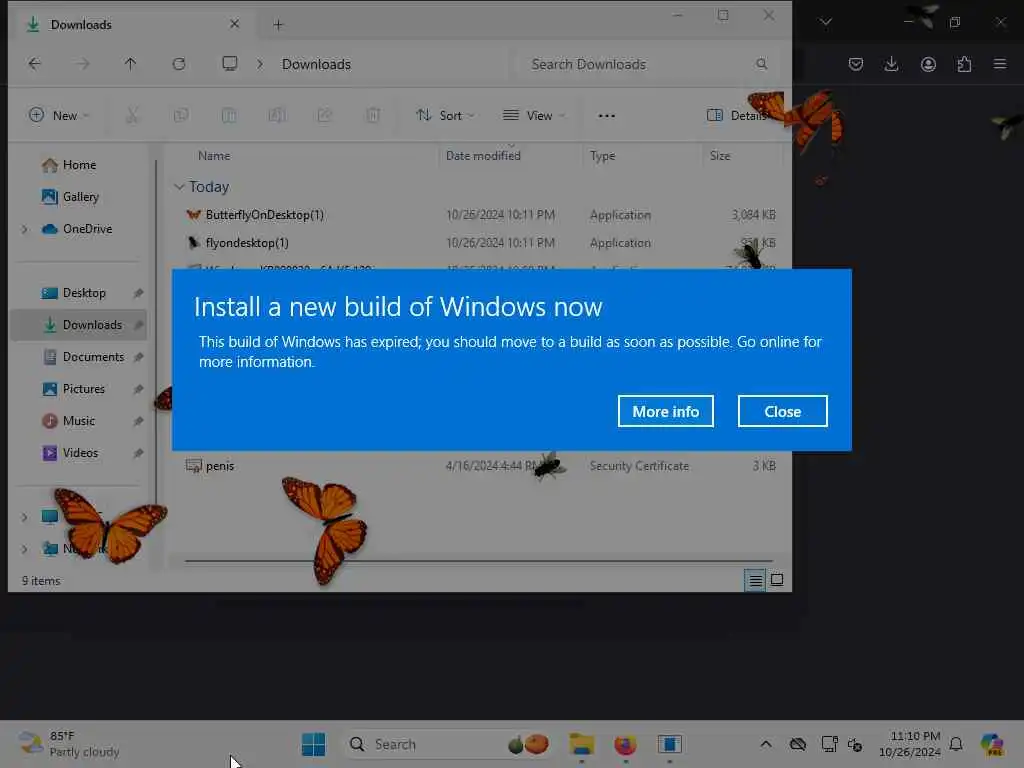The height and width of the screenshot is (768, 1024).
Task: Select the flyondesktop(1) file
Action: pyautogui.click(x=247, y=243)
